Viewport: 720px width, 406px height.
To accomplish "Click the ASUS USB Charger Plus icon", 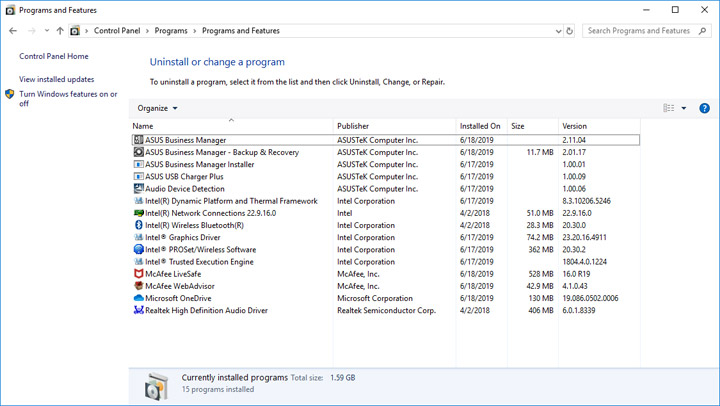I will [x=138, y=176].
